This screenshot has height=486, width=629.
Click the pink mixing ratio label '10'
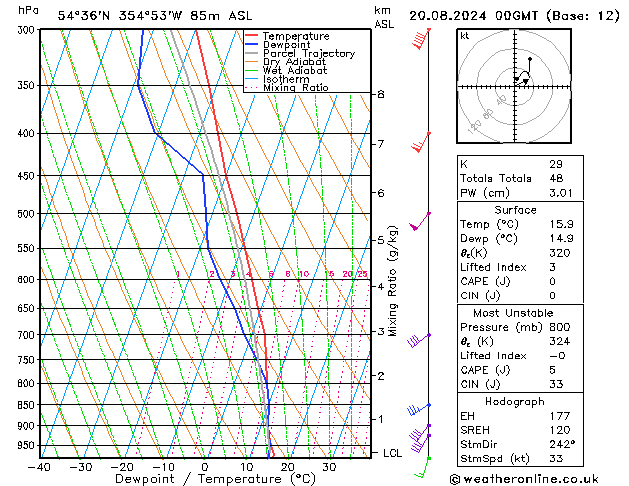pyautogui.click(x=304, y=274)
